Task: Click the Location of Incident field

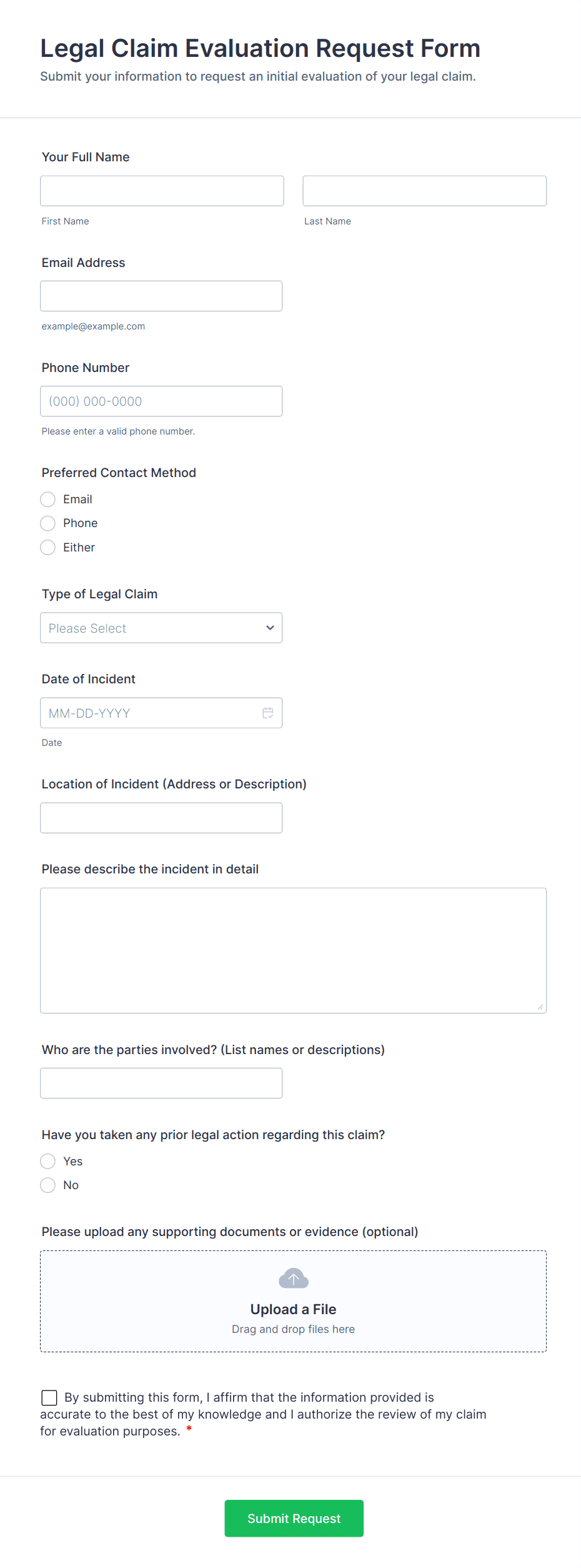Action: [161, 818]
